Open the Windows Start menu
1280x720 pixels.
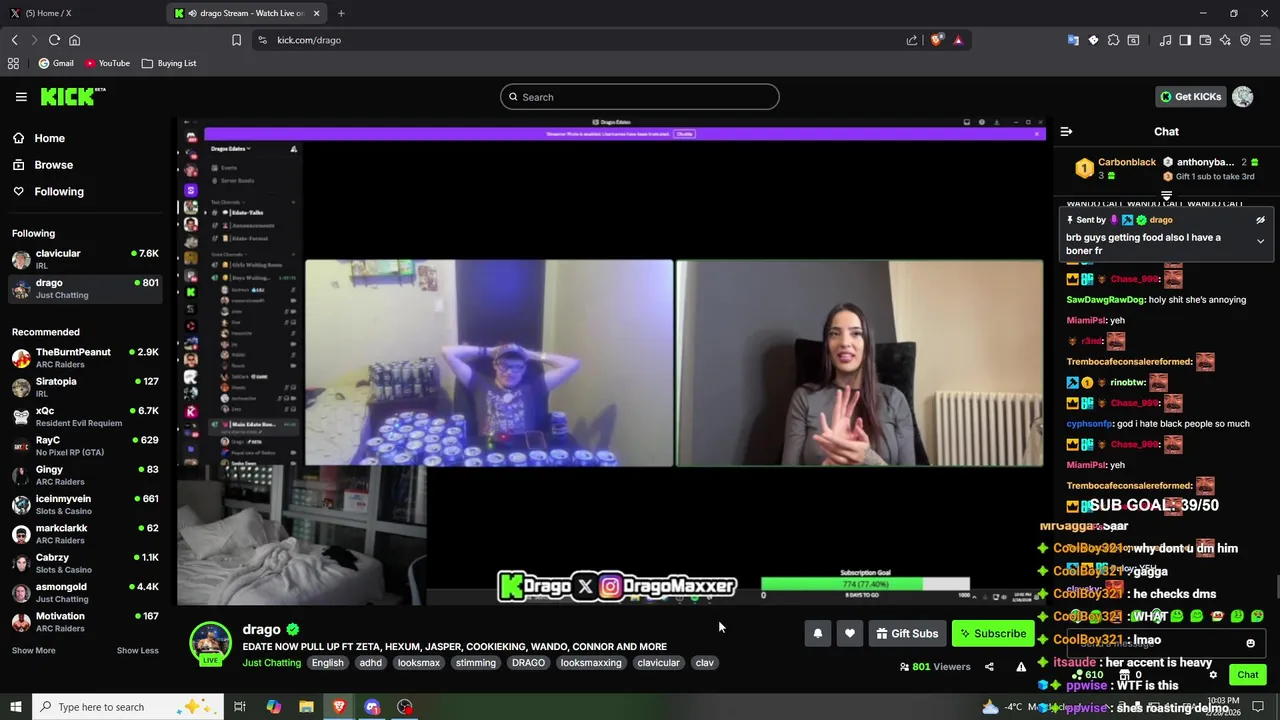coord(16,707)
